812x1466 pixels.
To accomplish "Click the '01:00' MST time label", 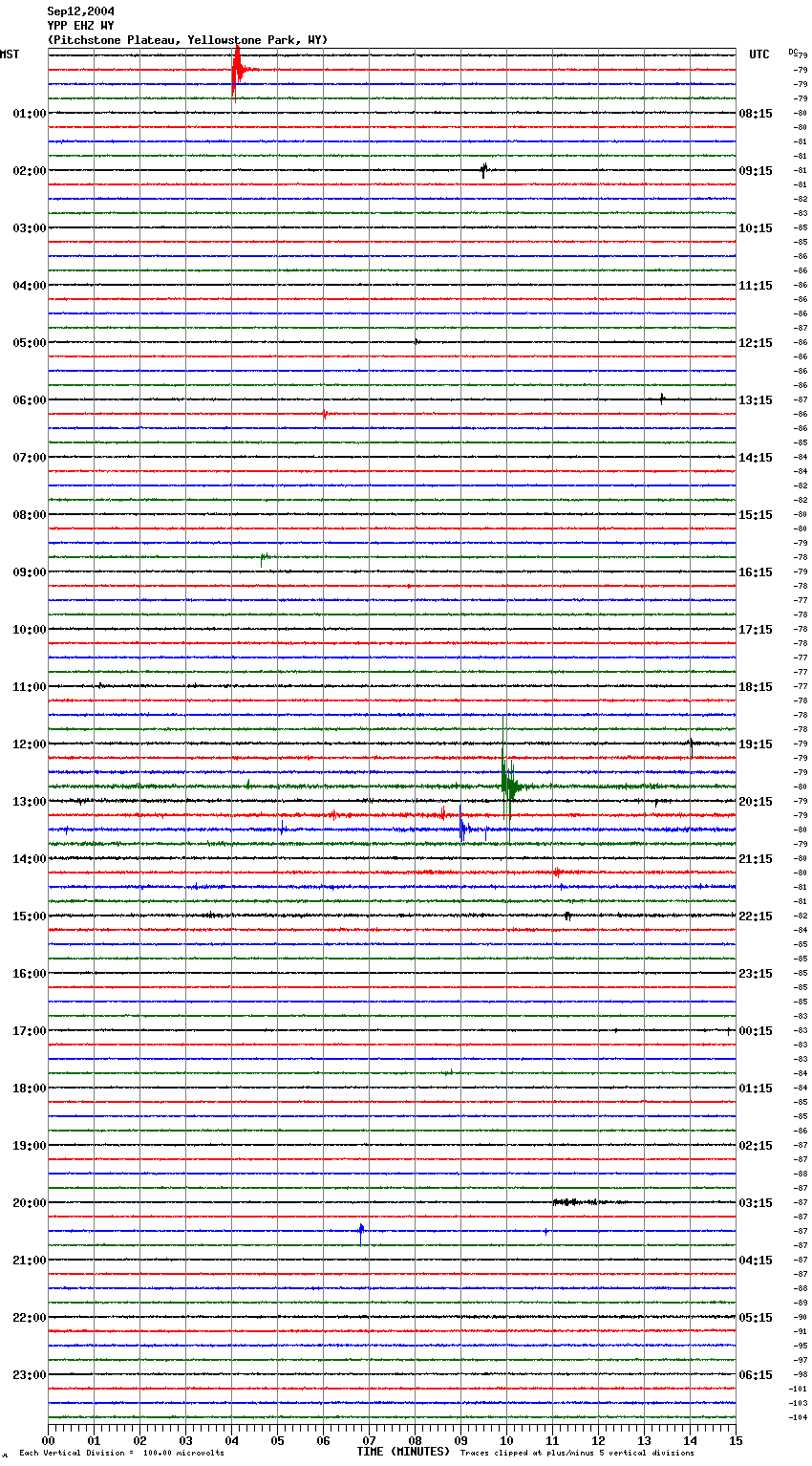I will [x=30, y=114].
